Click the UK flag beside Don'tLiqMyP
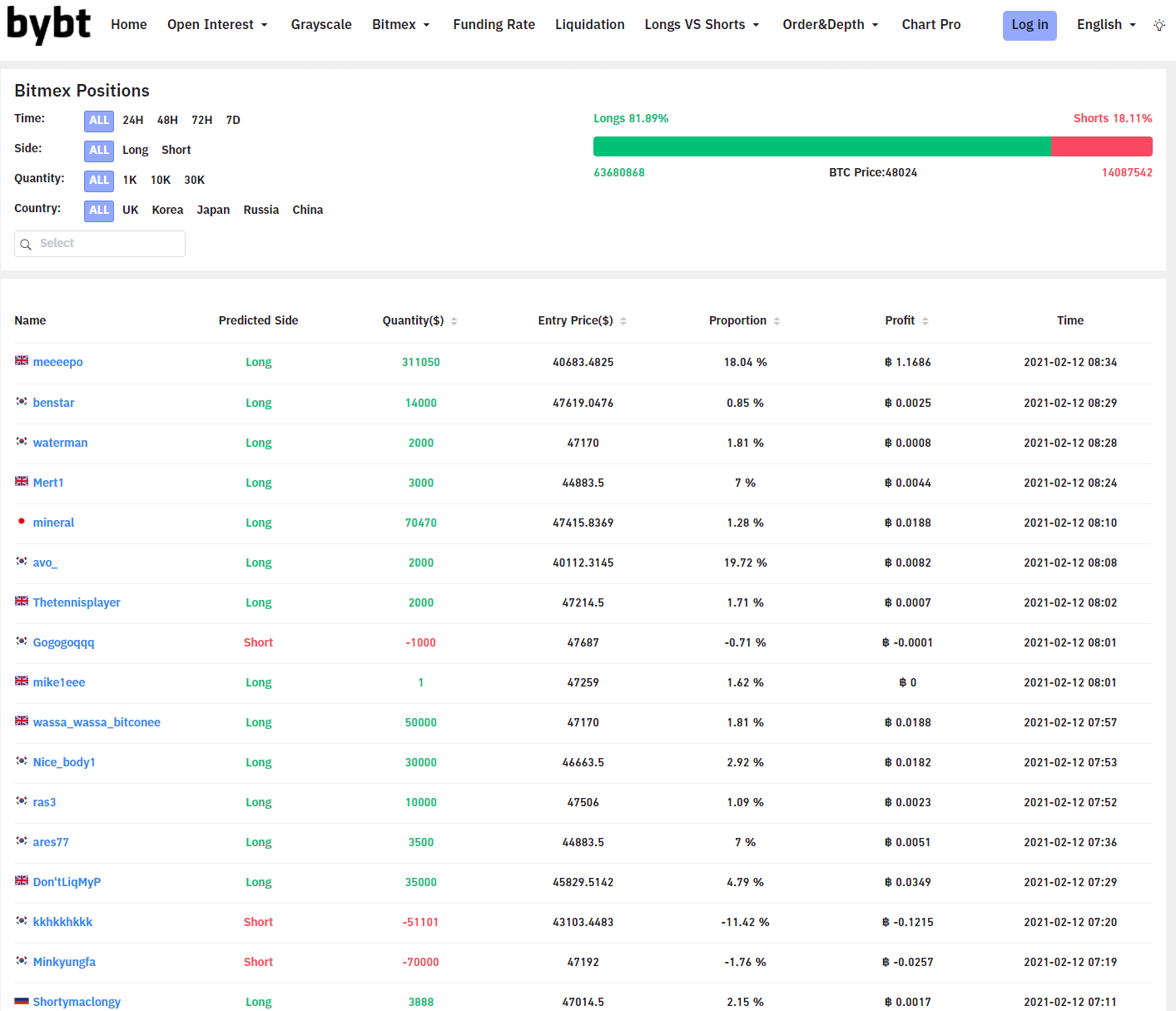 click(22, 880)
